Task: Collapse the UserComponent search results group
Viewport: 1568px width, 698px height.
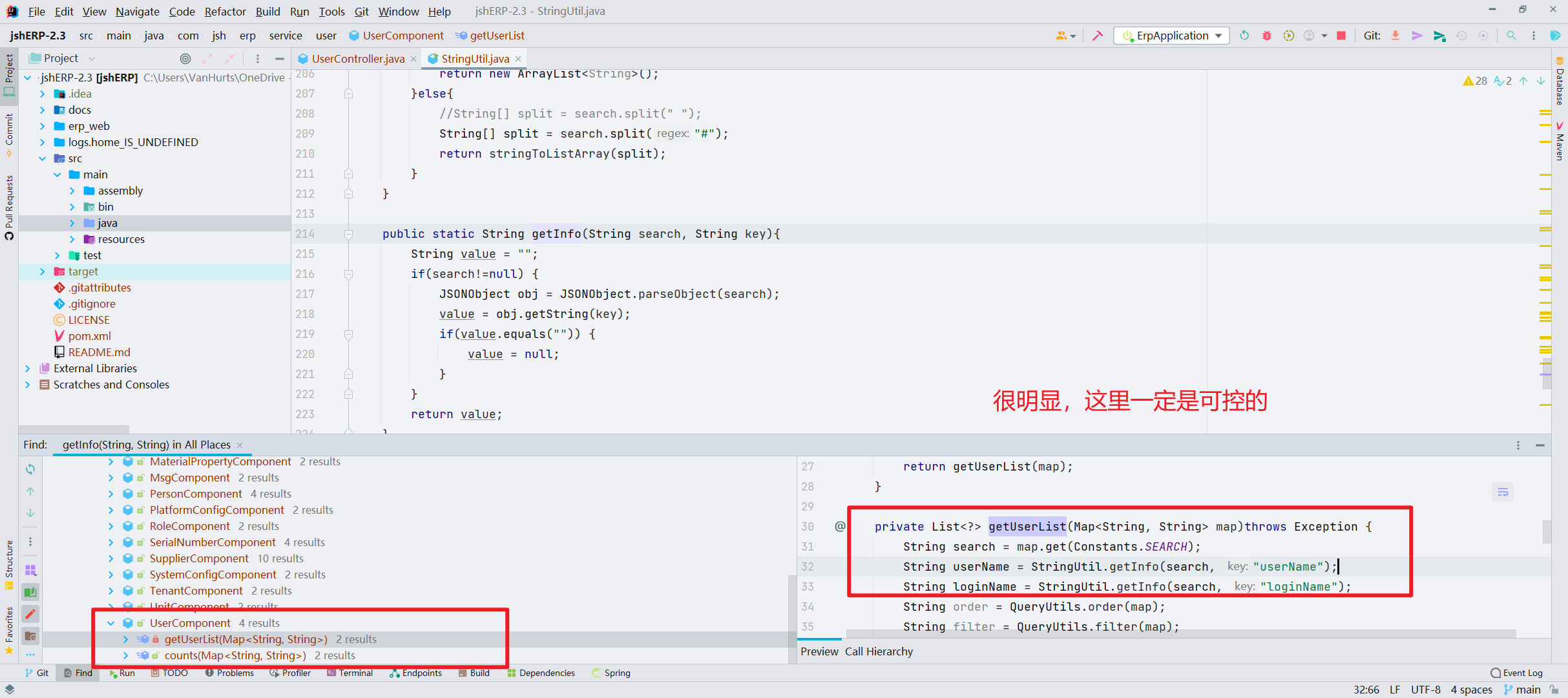Action: coord(110,623)
